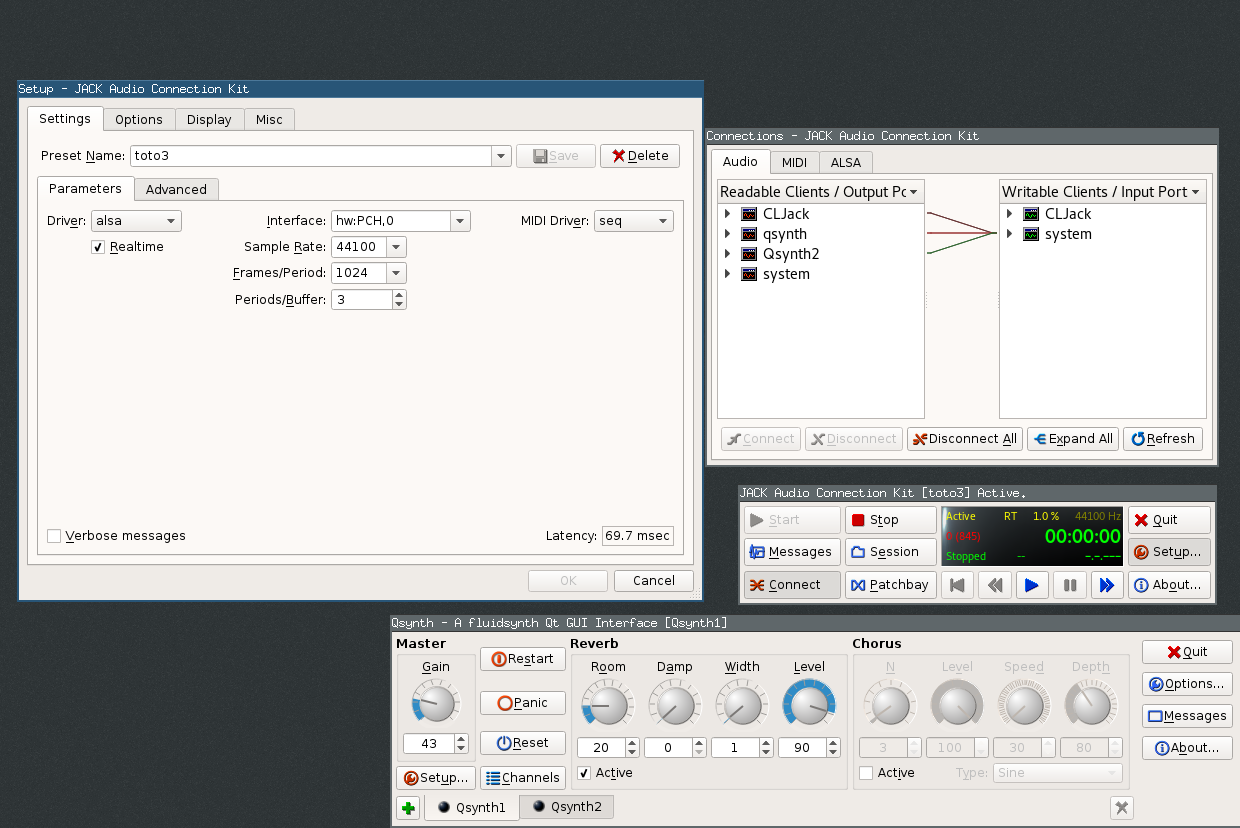Open the JACK Messages window
This screenshot has width=1240, height=828.
tap(790, 552)
